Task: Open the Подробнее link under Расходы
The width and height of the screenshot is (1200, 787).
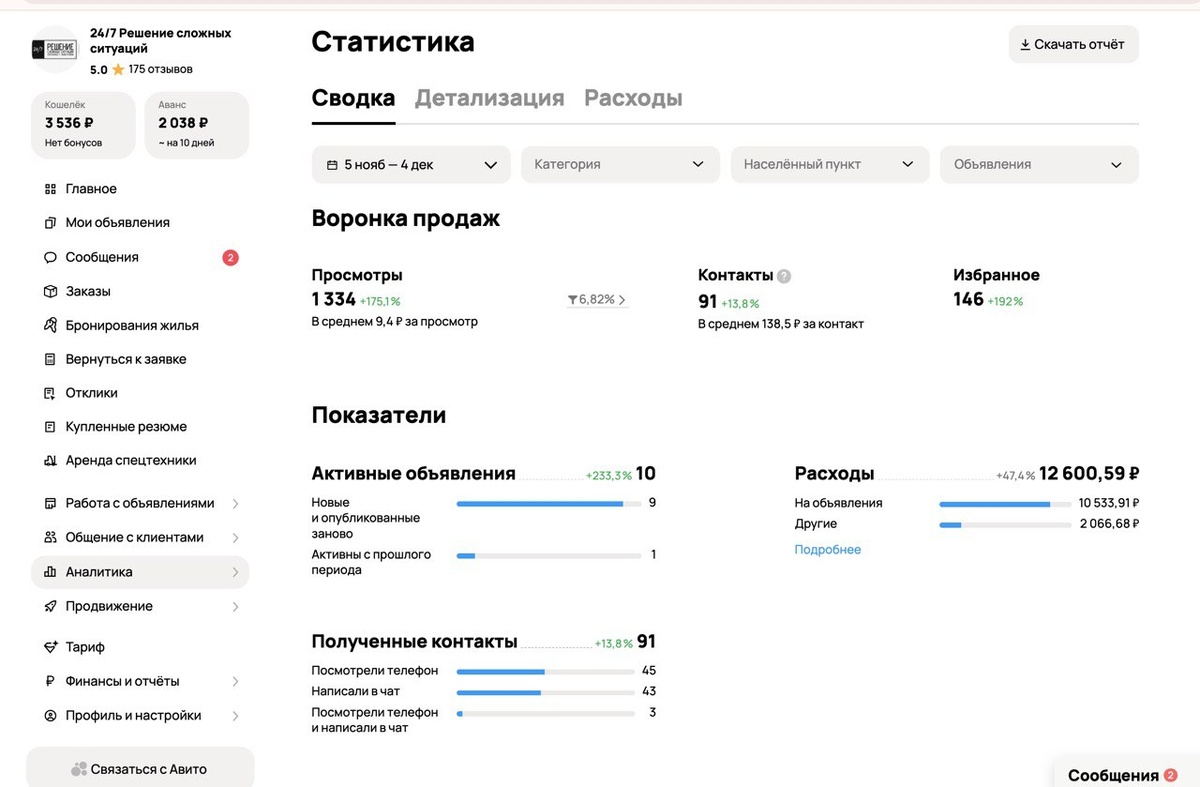Action: tap(828, 550)
